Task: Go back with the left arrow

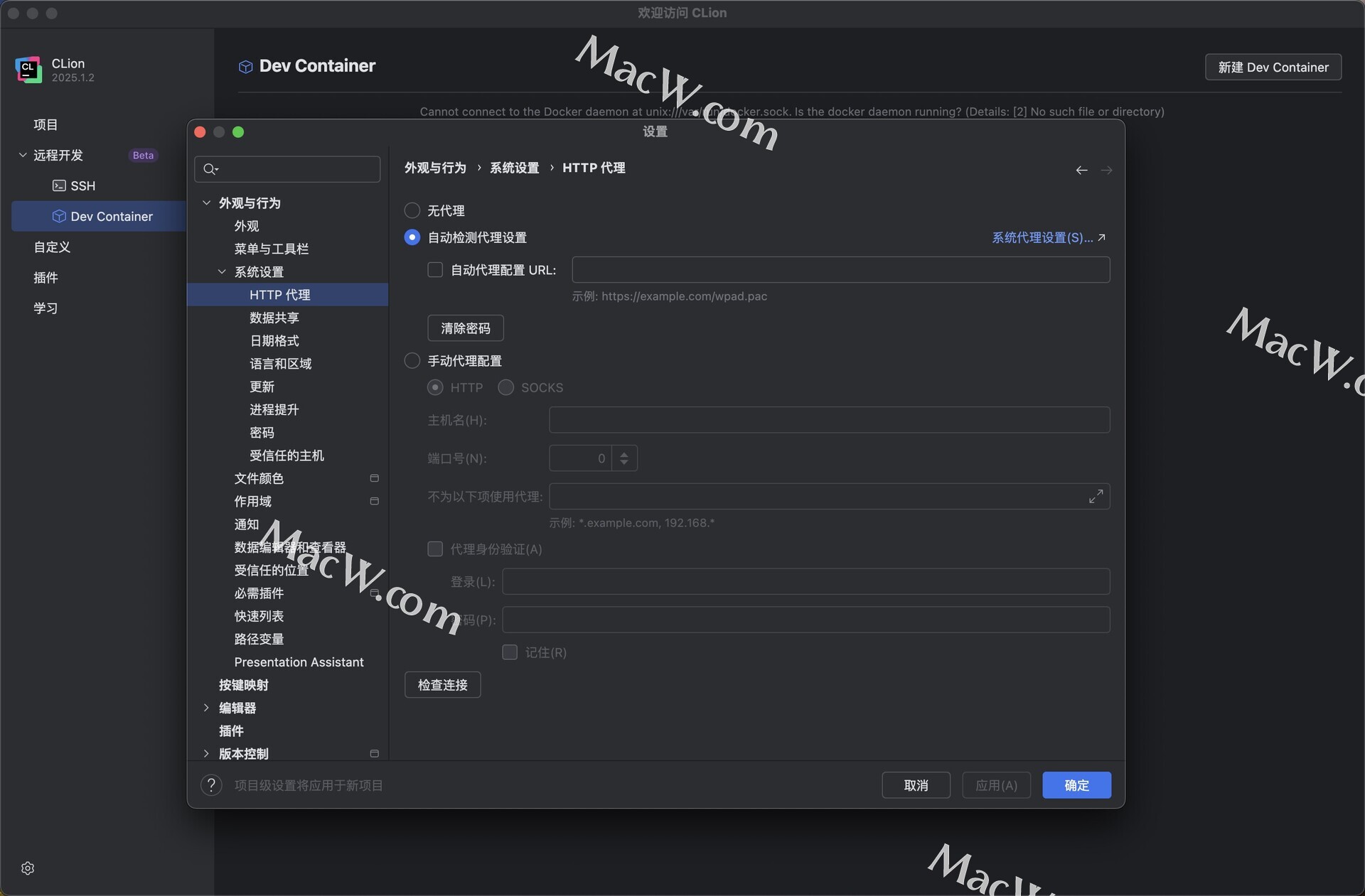Action: pyautogui.click(x=1081, y=170)
